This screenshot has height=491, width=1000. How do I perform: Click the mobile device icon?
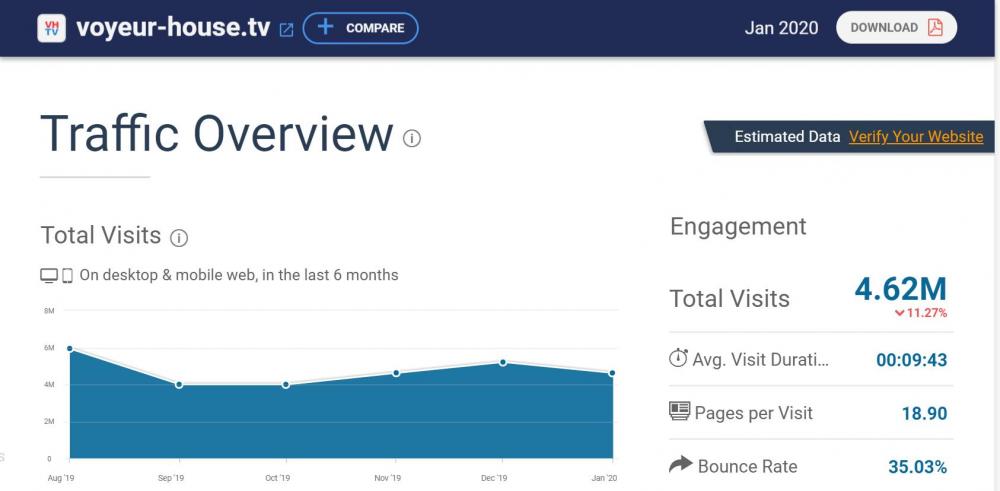68,275
